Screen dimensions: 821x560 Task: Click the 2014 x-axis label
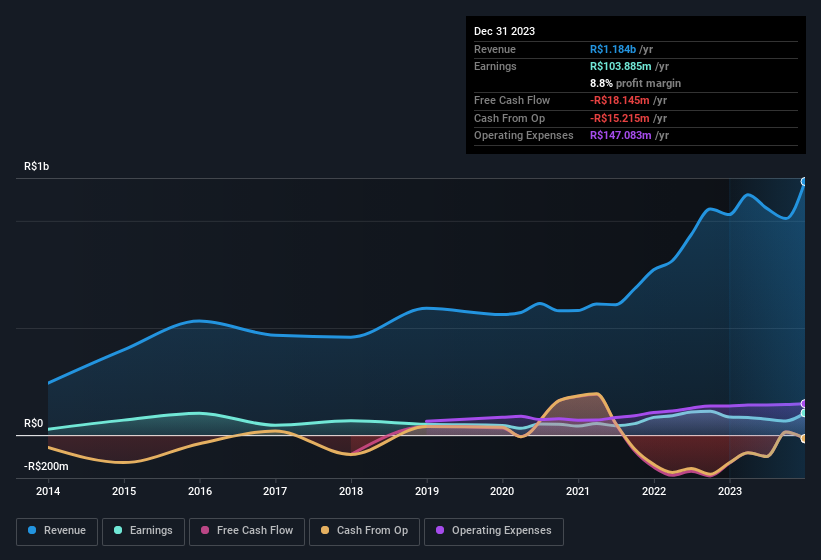click(48, 491)
